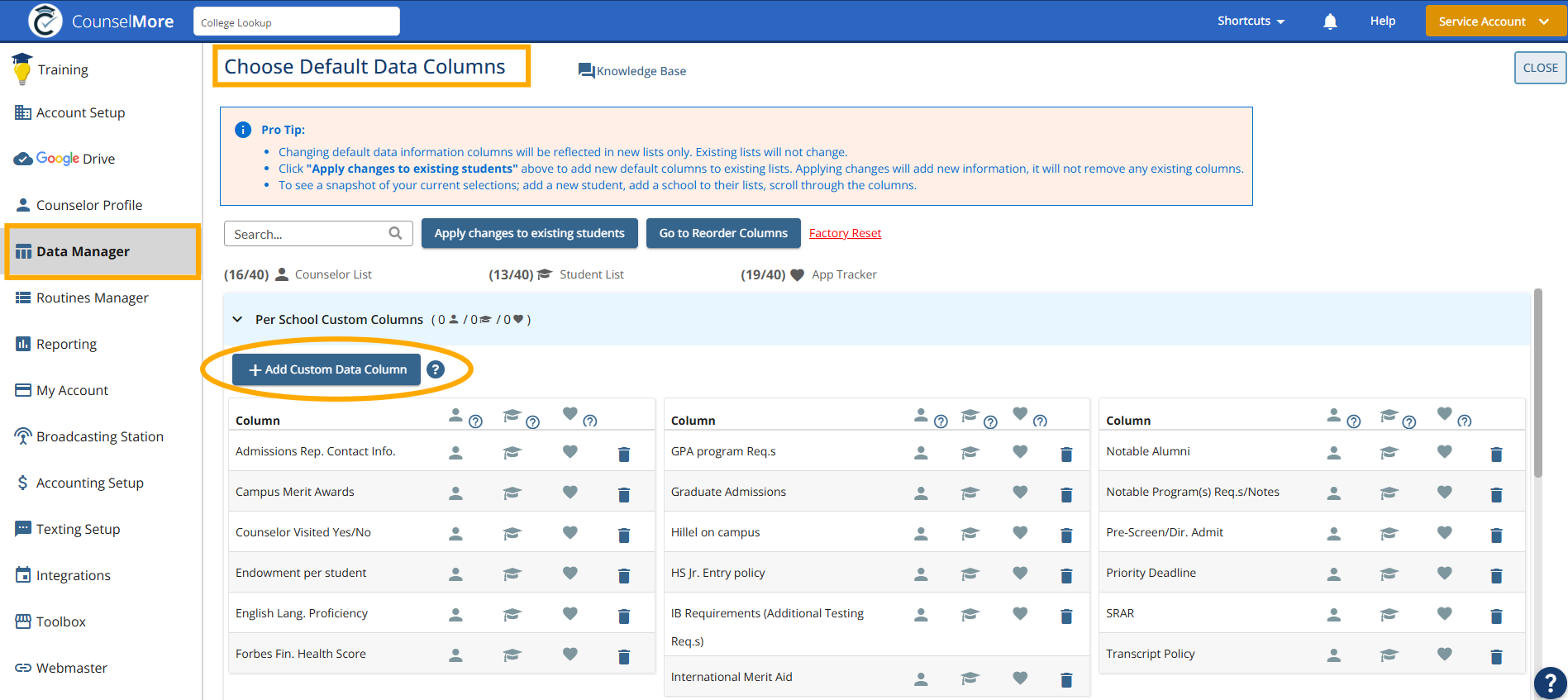The height and width of the screenshot is (700, 1568).
Task: Delete the Campus Merit Awards column
Action: click(x=624, y=494)
